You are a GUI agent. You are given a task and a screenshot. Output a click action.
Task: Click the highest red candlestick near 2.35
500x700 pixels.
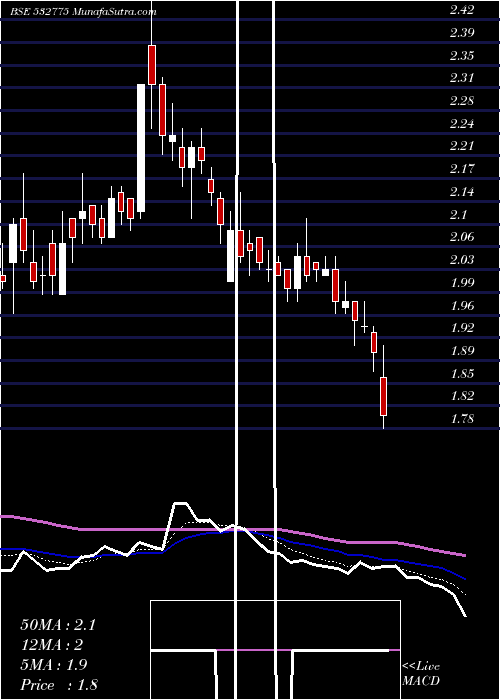pos(152,65)
